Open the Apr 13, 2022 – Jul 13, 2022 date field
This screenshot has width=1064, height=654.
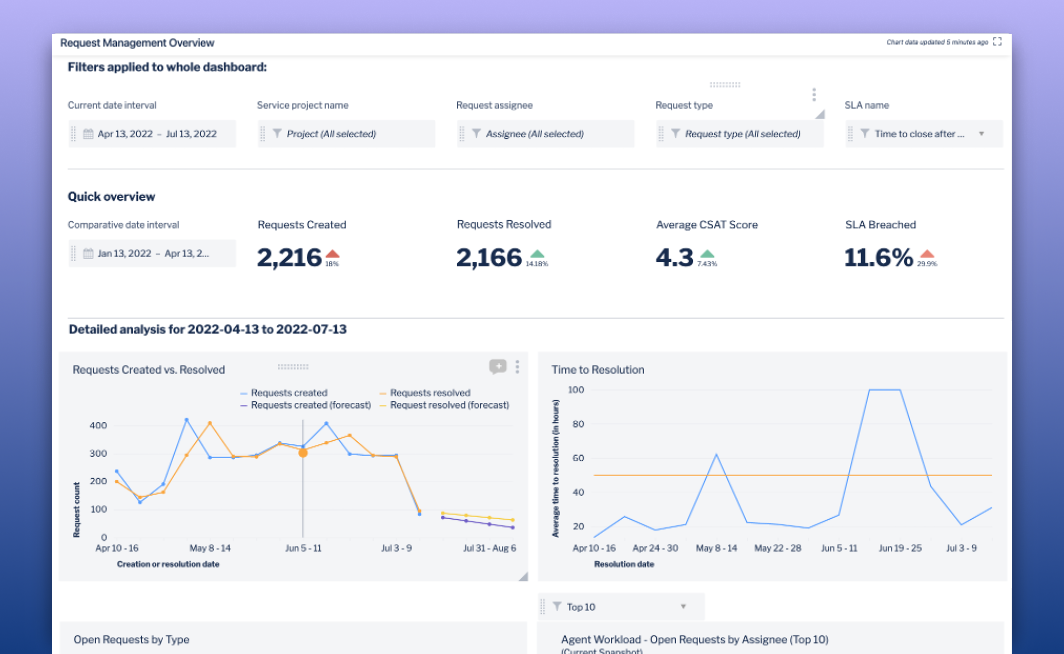pos(152,134)
